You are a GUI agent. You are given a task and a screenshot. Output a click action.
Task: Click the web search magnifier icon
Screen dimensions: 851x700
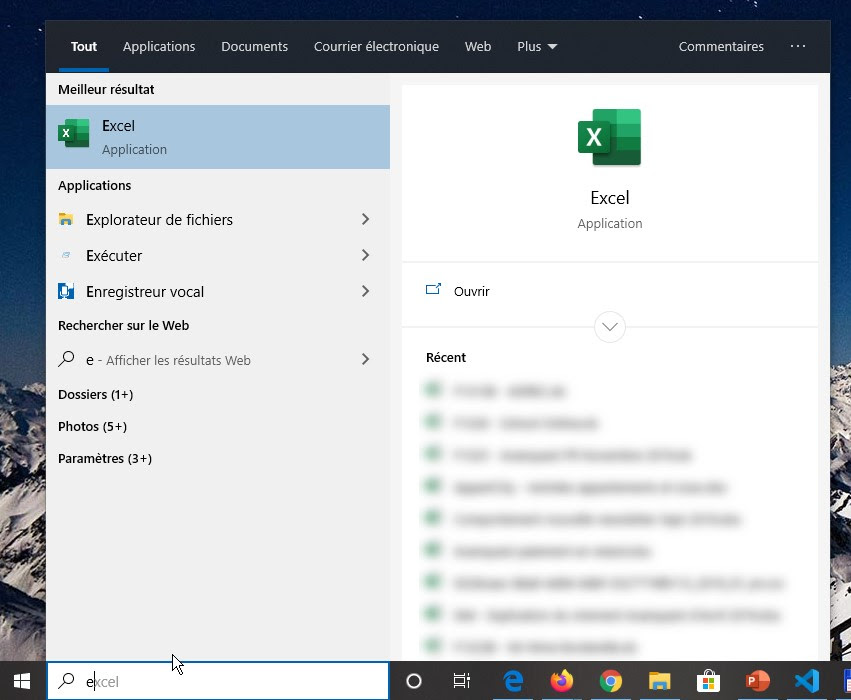point(66,359)
